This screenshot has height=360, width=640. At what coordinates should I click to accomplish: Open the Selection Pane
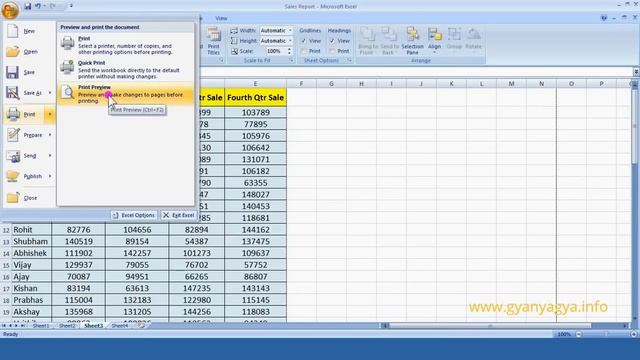pyautogui.click(x=412, y=41)
